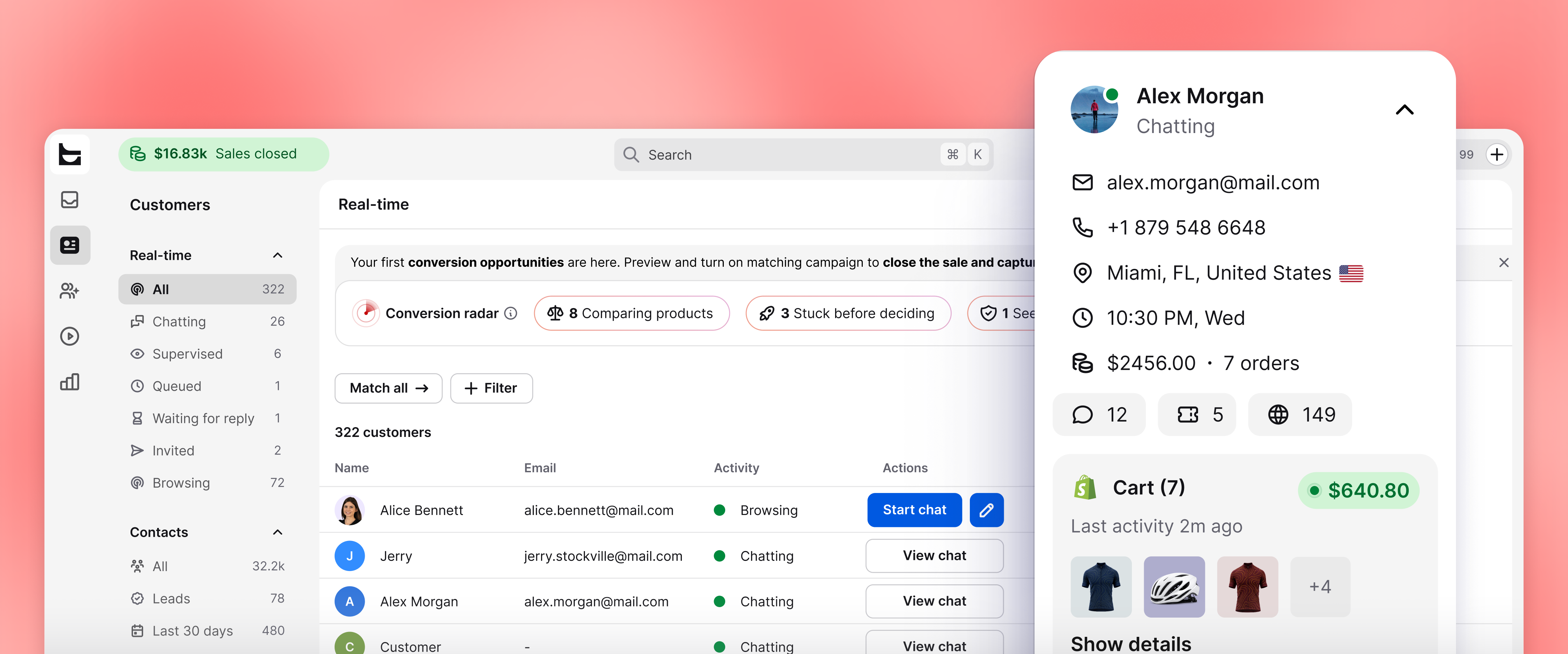Collapse the Contacts sidebar section
This screenshot has width=1568, height=654.
pyautogui.click(x=278, y=532)
